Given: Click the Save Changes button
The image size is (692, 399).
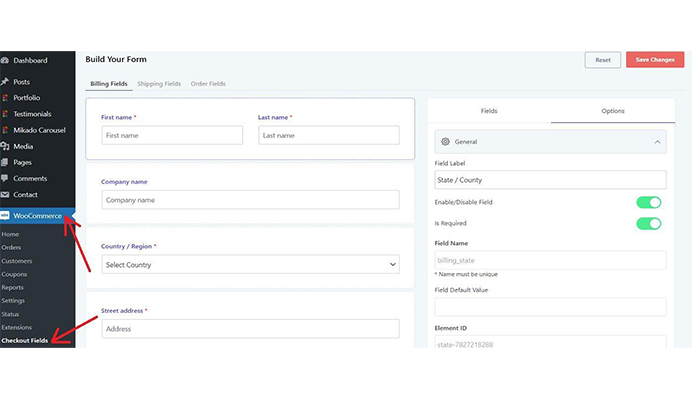Looking at the screenshot, I should pyautogui.click(x=655, y=60).
